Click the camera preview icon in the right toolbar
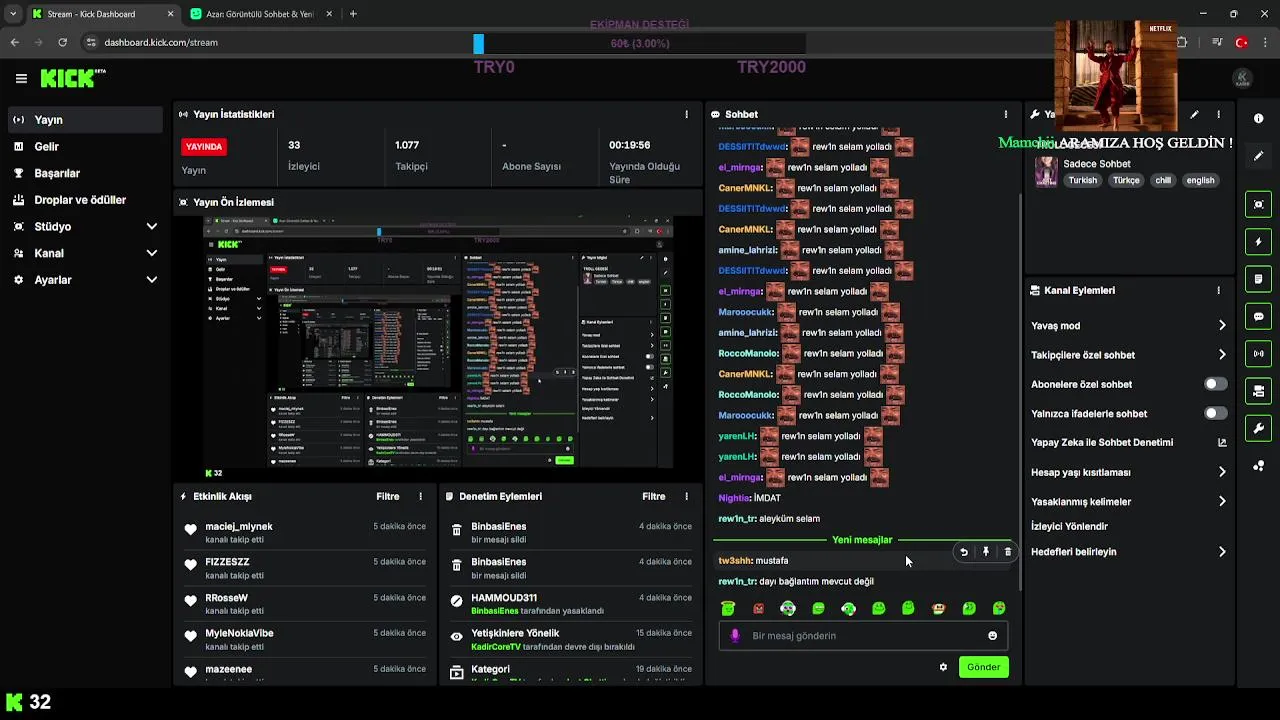1280x720 pixels. [1258, 204]
